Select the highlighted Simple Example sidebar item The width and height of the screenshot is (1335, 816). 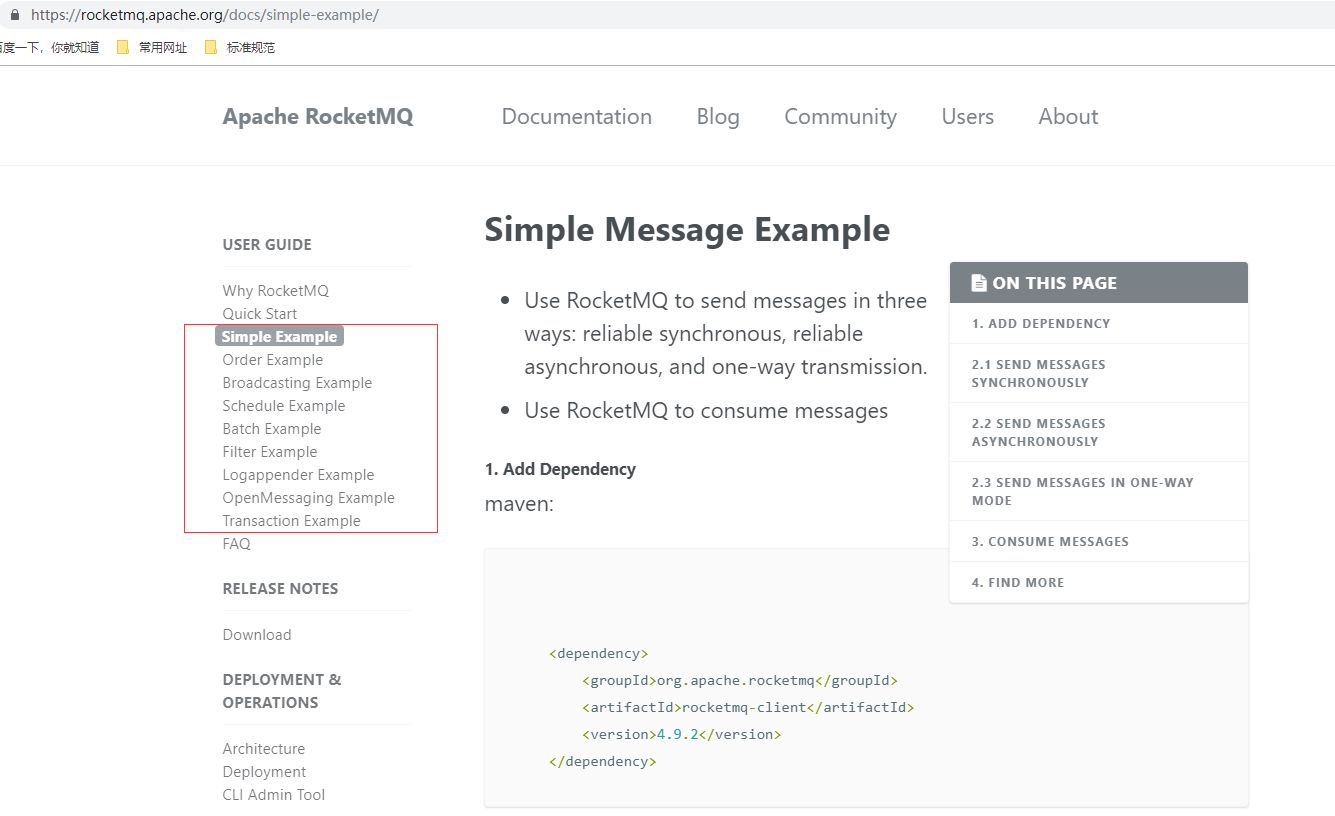pos(280,337)
